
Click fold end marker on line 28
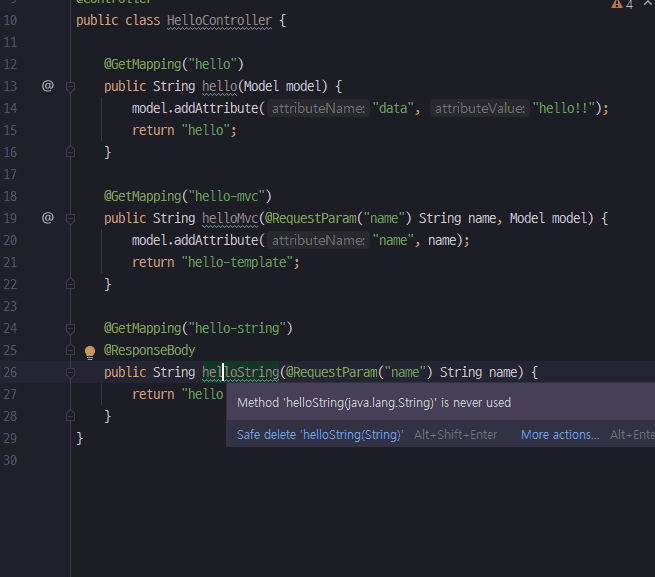(70, 416)
